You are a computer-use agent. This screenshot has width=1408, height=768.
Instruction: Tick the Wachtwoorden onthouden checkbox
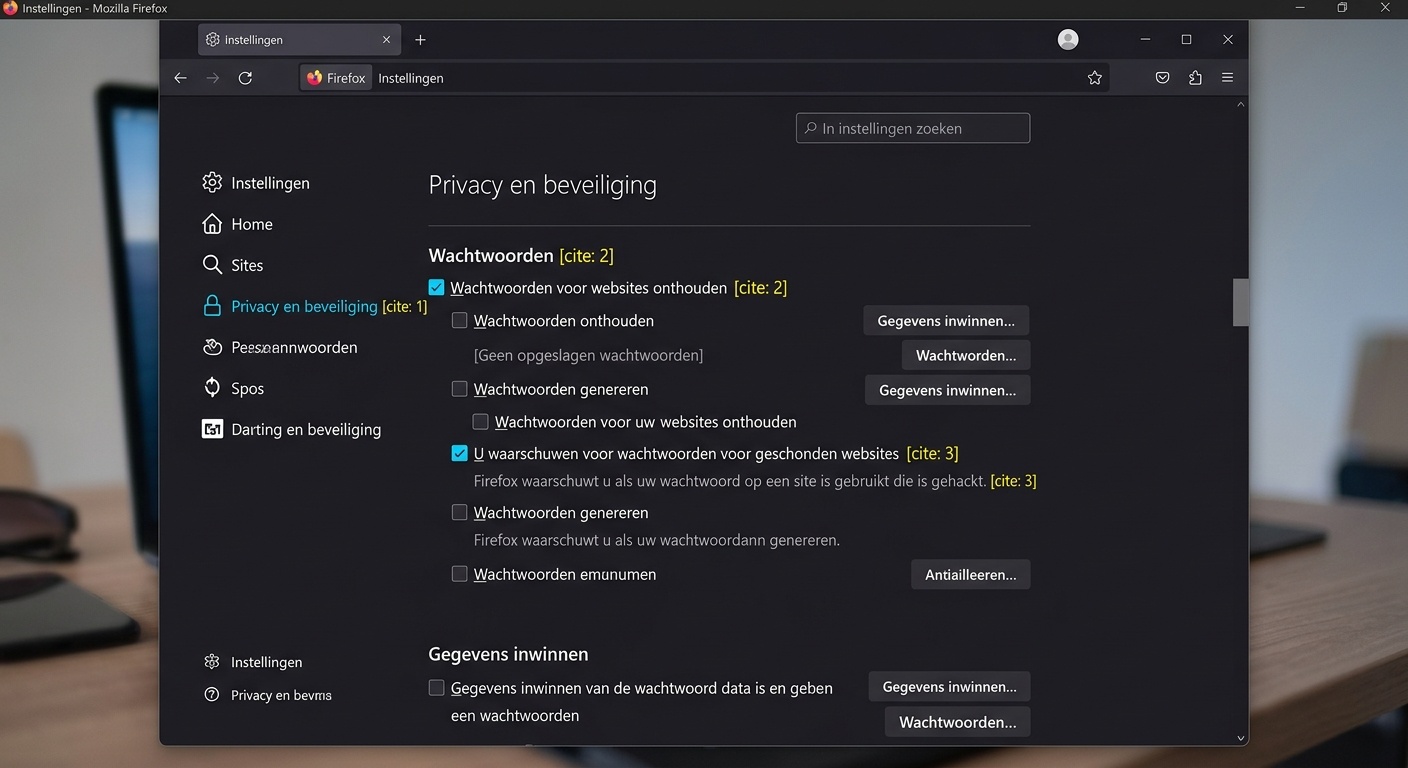pyautogui.click(x=460, y=321)
